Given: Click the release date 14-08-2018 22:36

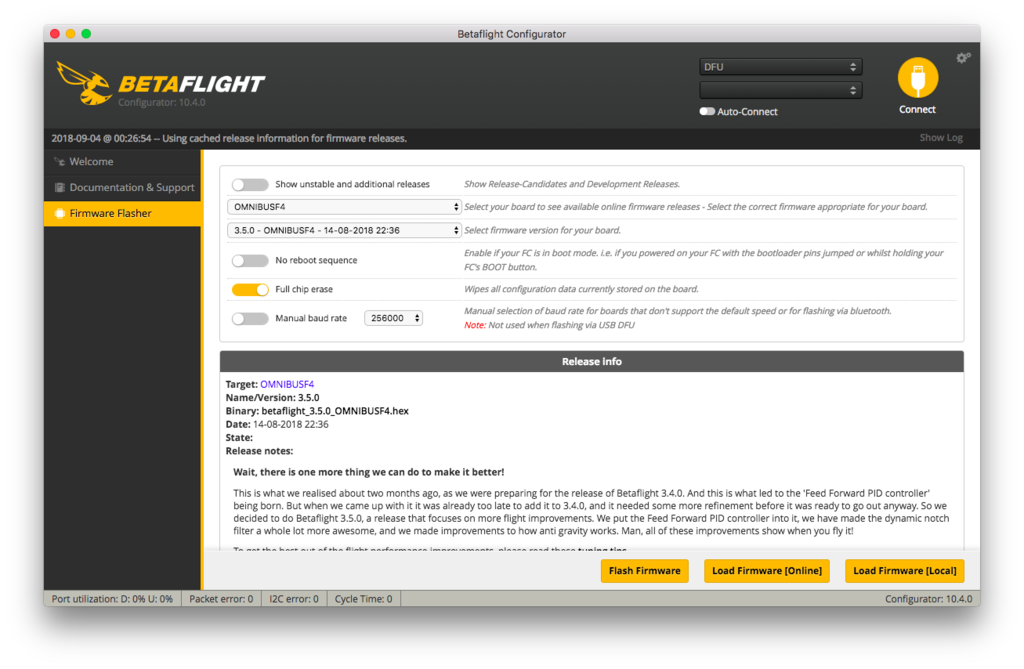Looking at the screenshot, I should (291, 425).
